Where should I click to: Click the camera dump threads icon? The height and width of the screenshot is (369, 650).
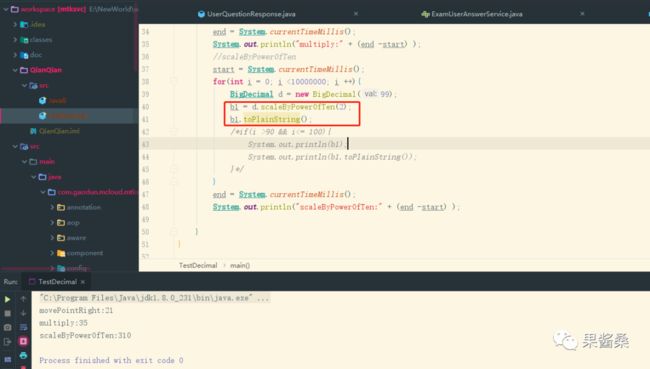[7, 328]
